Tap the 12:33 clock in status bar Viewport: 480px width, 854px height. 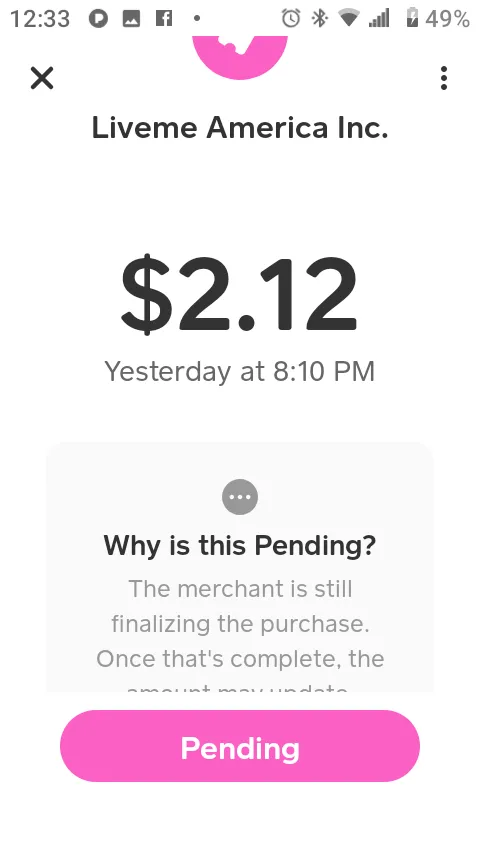pos(40,19)
